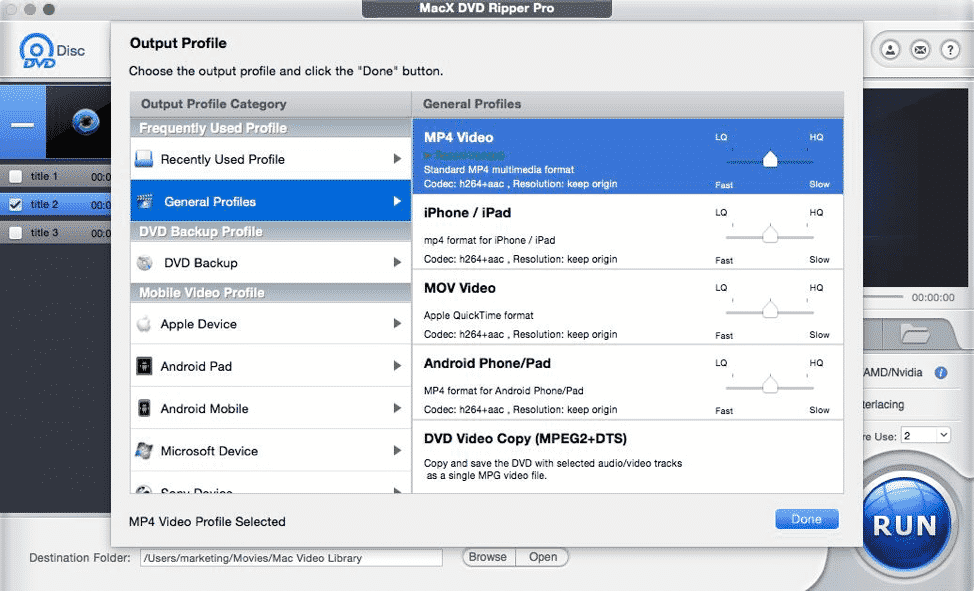The height and width of the screenshot is (591, 974).
Task: Click the Done button
Action: pyautogui.click(x=807, y=519)
